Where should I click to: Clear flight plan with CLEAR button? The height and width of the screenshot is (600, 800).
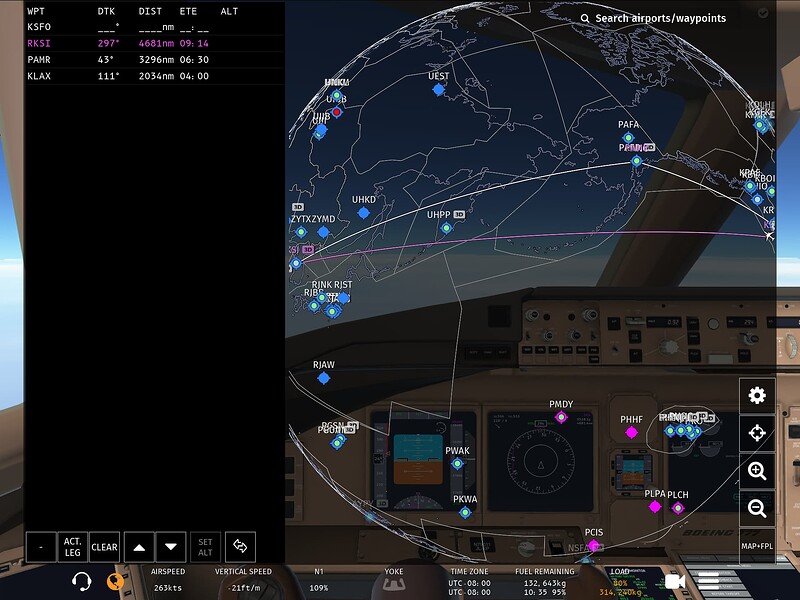[x=104, y=547]
